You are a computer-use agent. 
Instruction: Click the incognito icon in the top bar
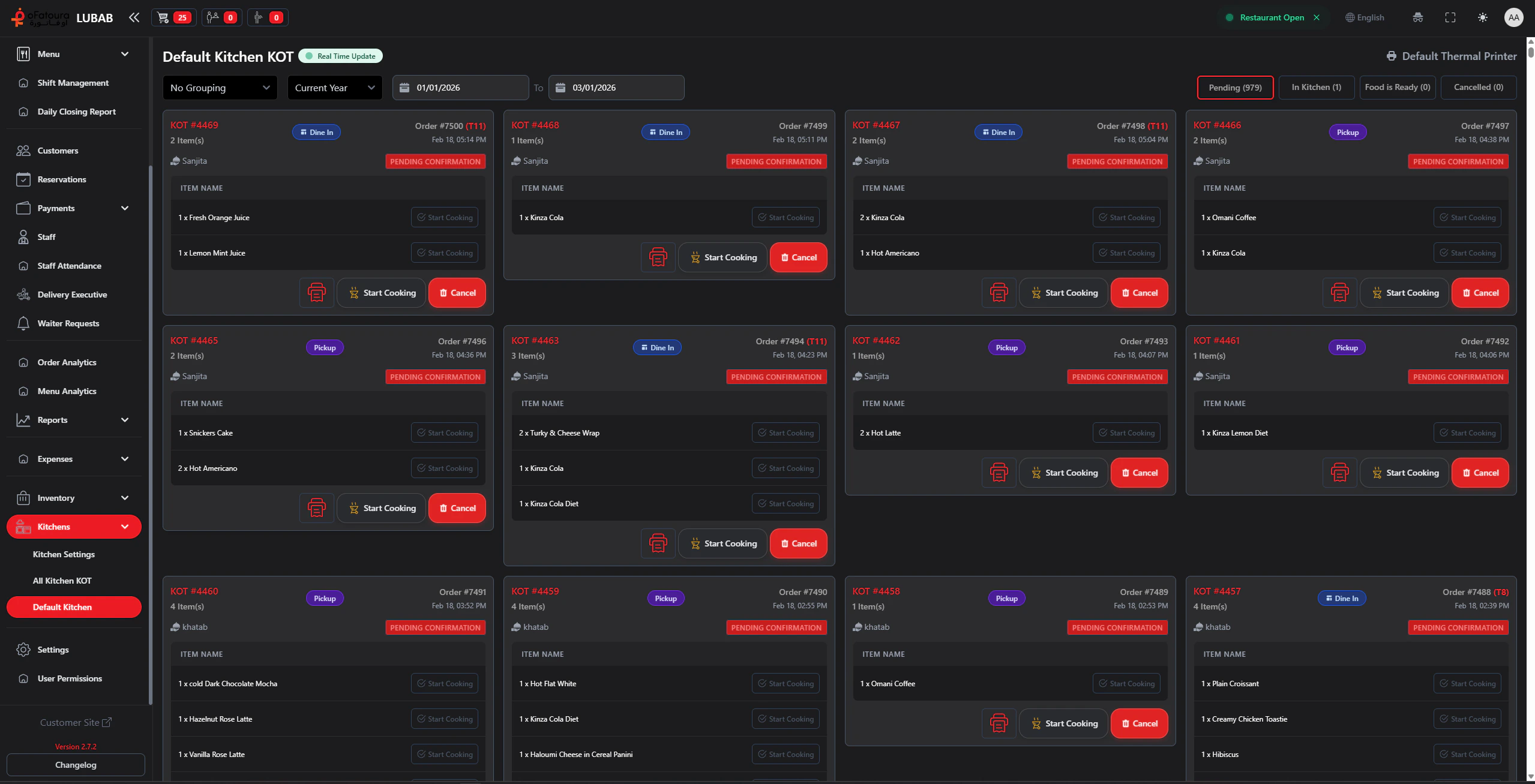click(x=1417, y=17)
